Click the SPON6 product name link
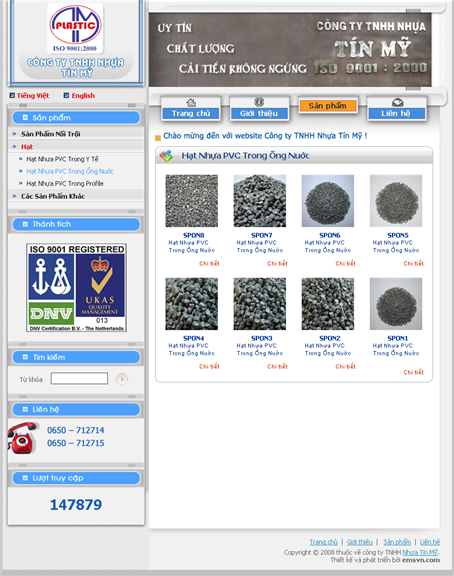 [330, 235]
